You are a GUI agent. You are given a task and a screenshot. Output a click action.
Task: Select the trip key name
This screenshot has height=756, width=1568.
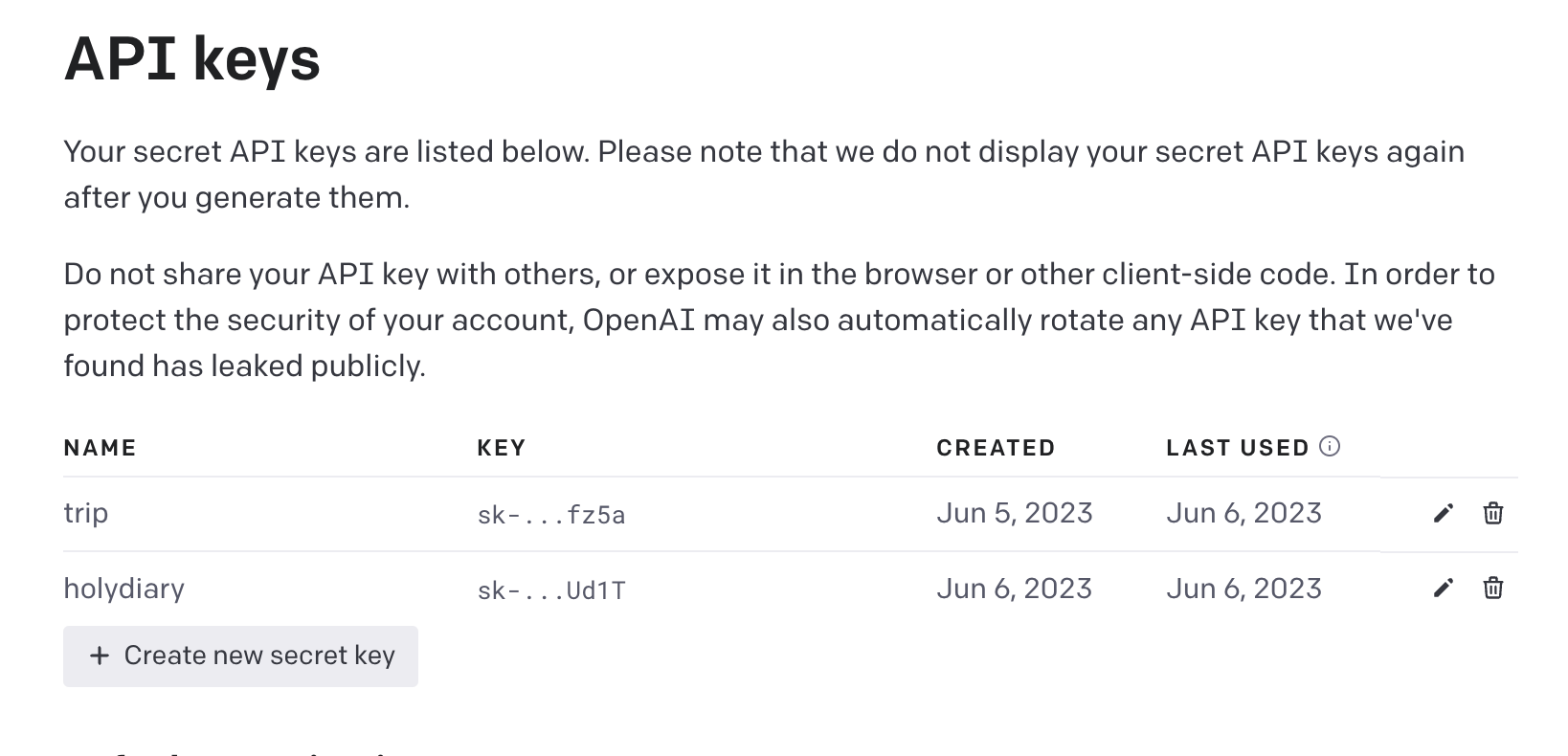pyautogui.click(x=86, y=514)
